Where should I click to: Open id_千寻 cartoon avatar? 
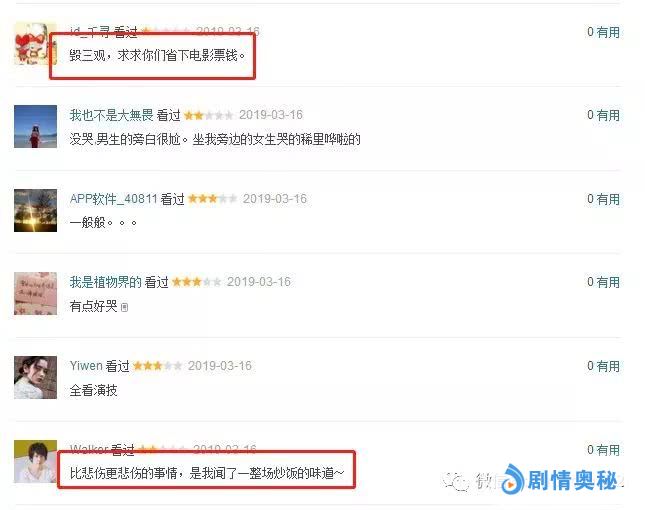pyautogui.click(x=35, y=44)
